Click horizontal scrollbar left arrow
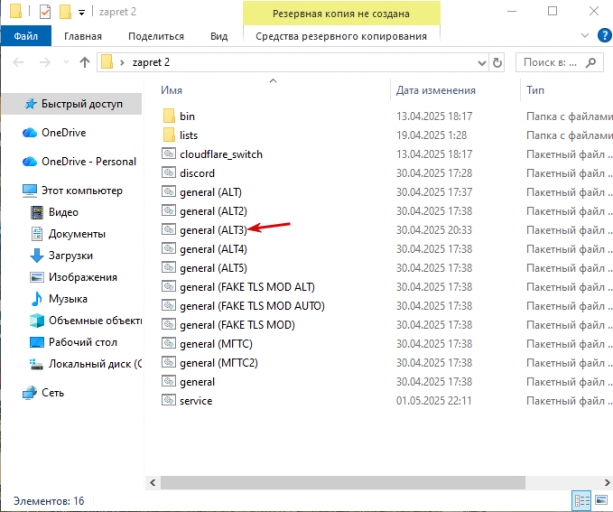This screenshot has height=512, width=613. coord(153,483)
